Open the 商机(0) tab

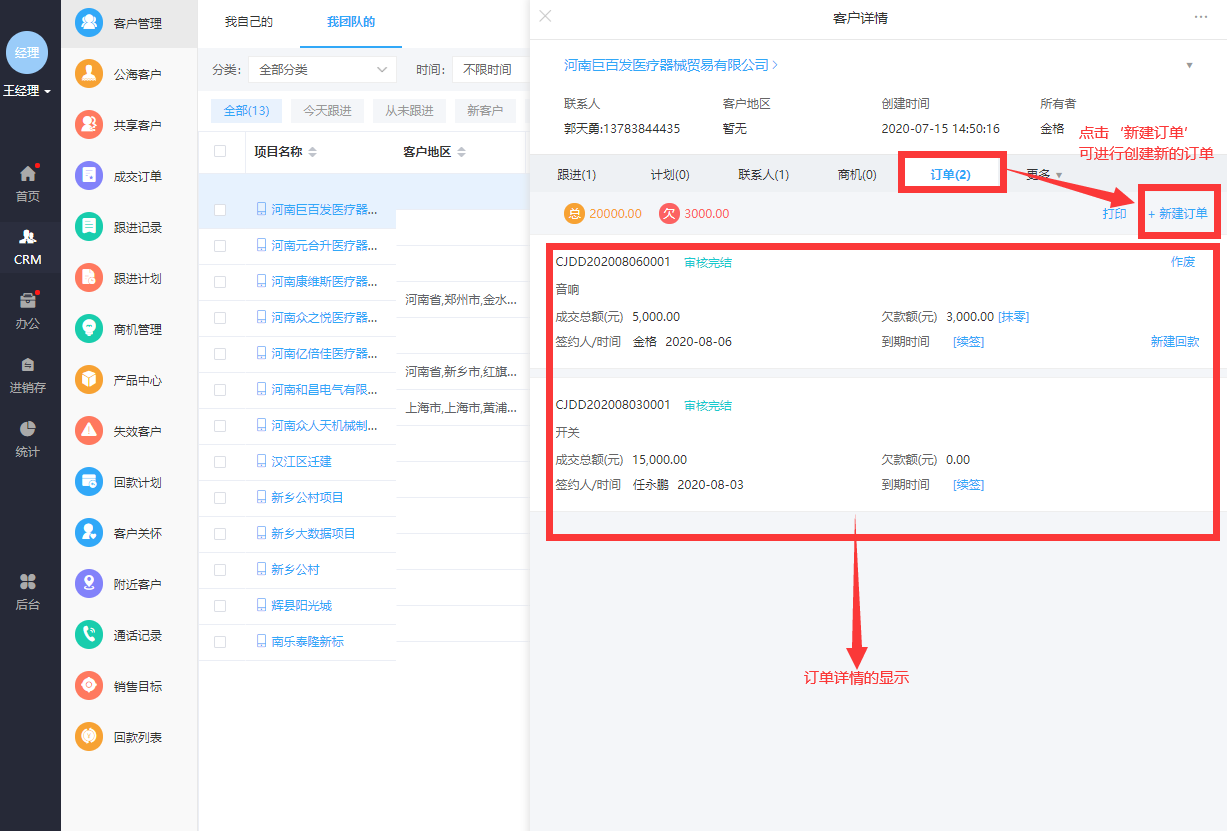(857, 175)
